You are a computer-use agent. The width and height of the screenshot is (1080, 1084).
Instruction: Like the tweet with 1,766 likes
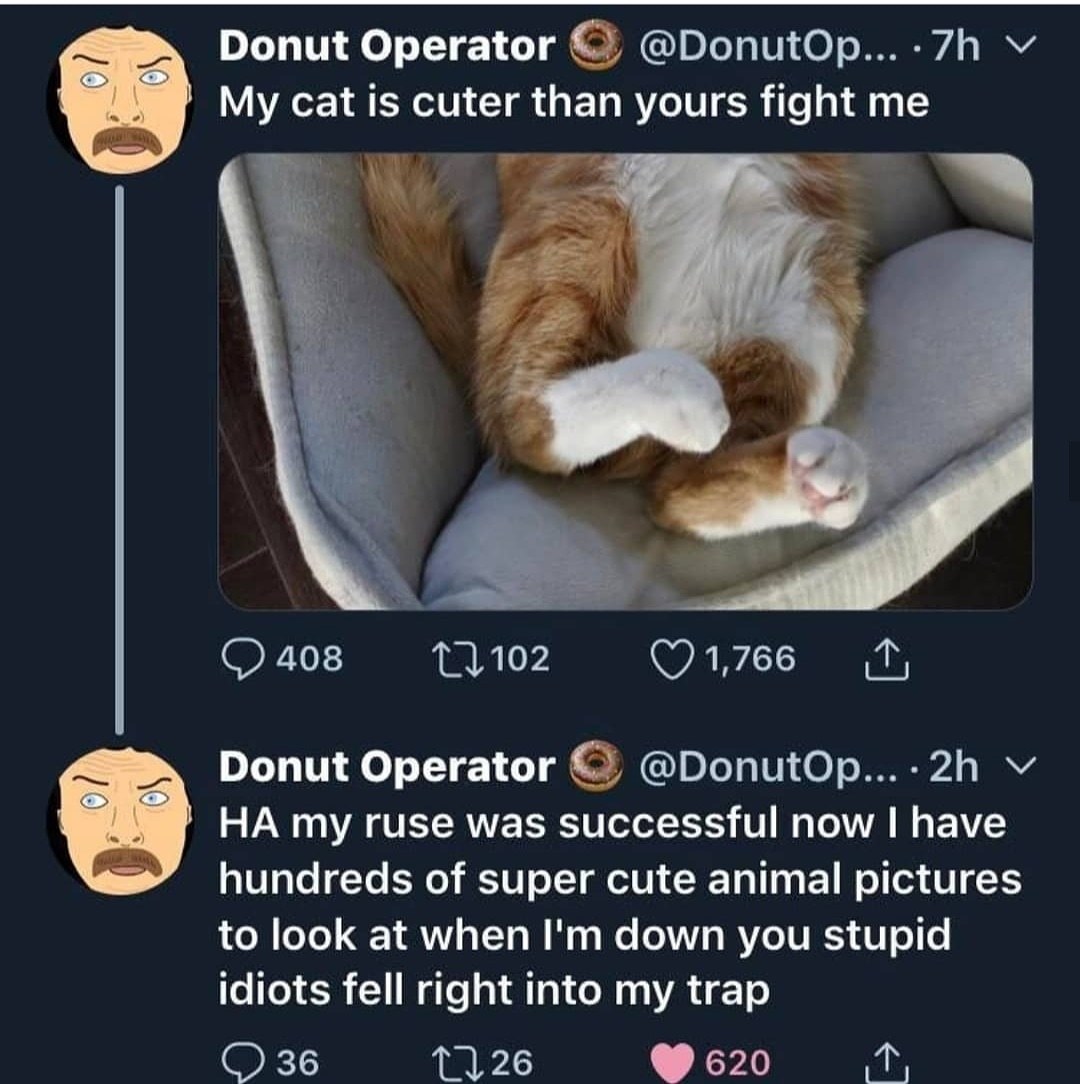pos(673,659)
